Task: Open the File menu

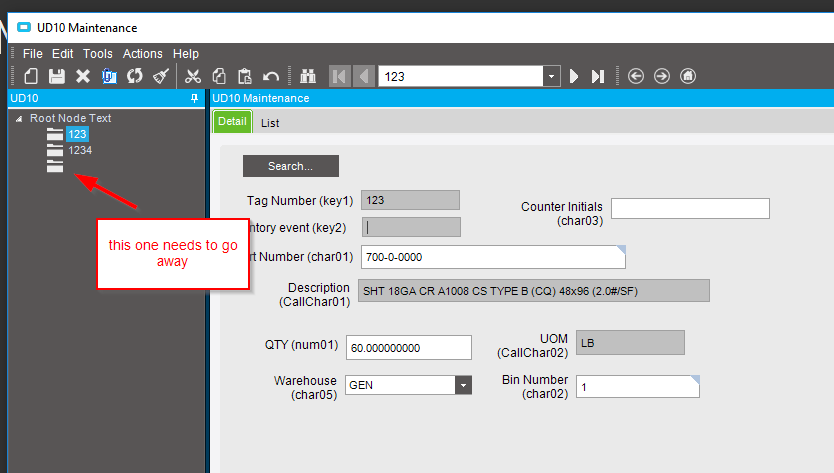Action: (32, 54)
